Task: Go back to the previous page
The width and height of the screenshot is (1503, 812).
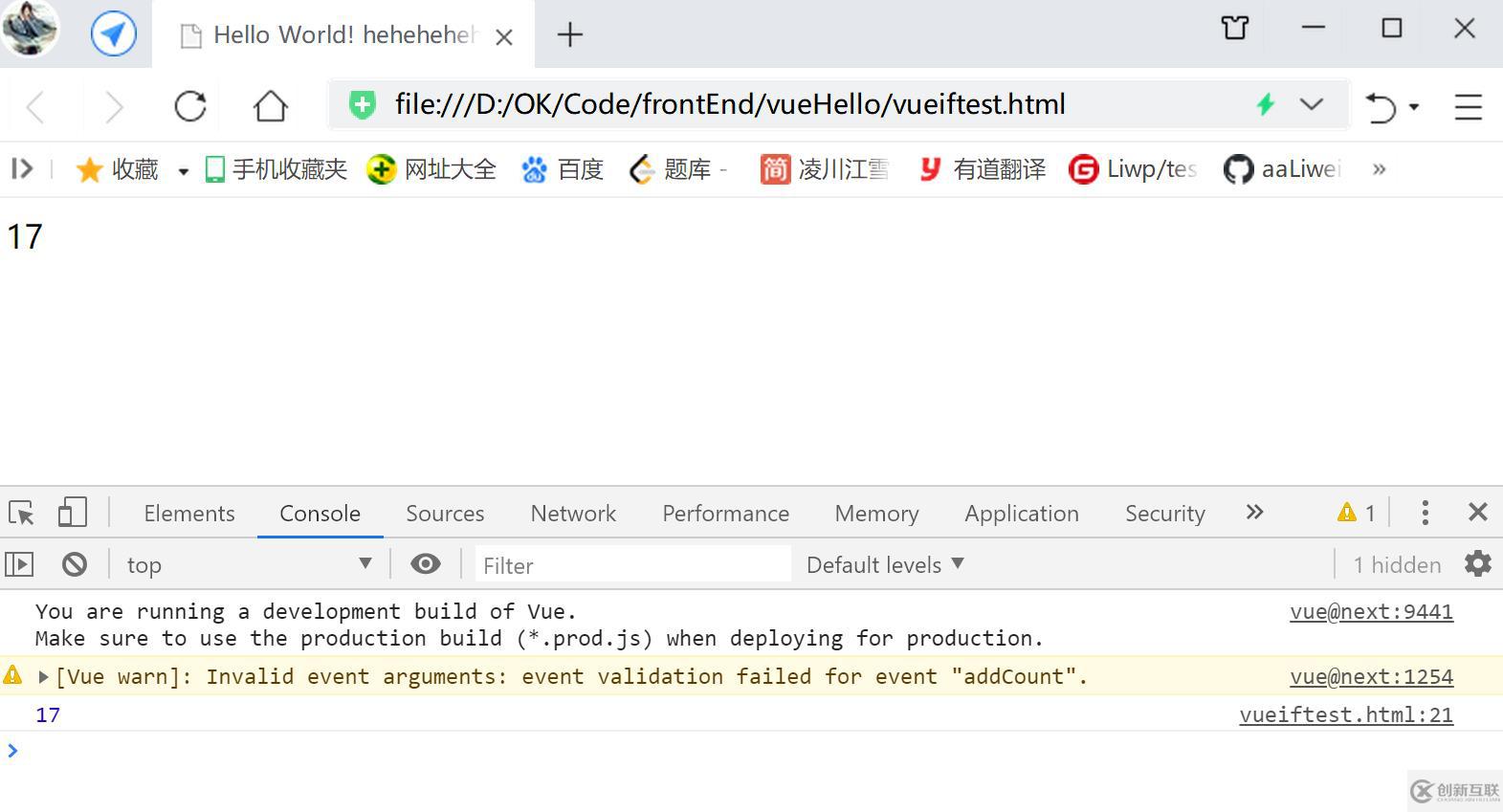Action: coord(35,106)
